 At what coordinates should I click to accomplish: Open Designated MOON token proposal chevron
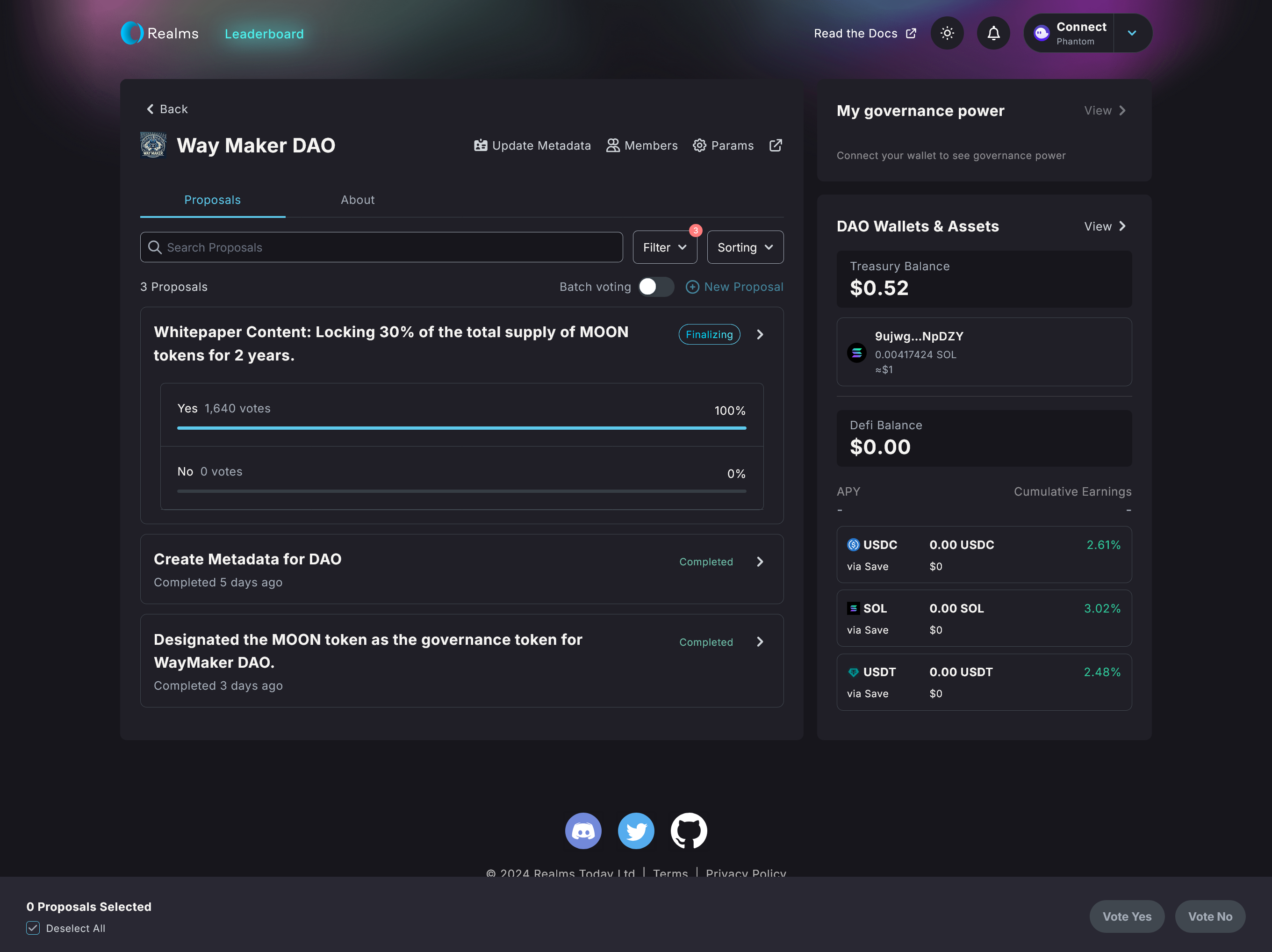(x=760, y=642)
